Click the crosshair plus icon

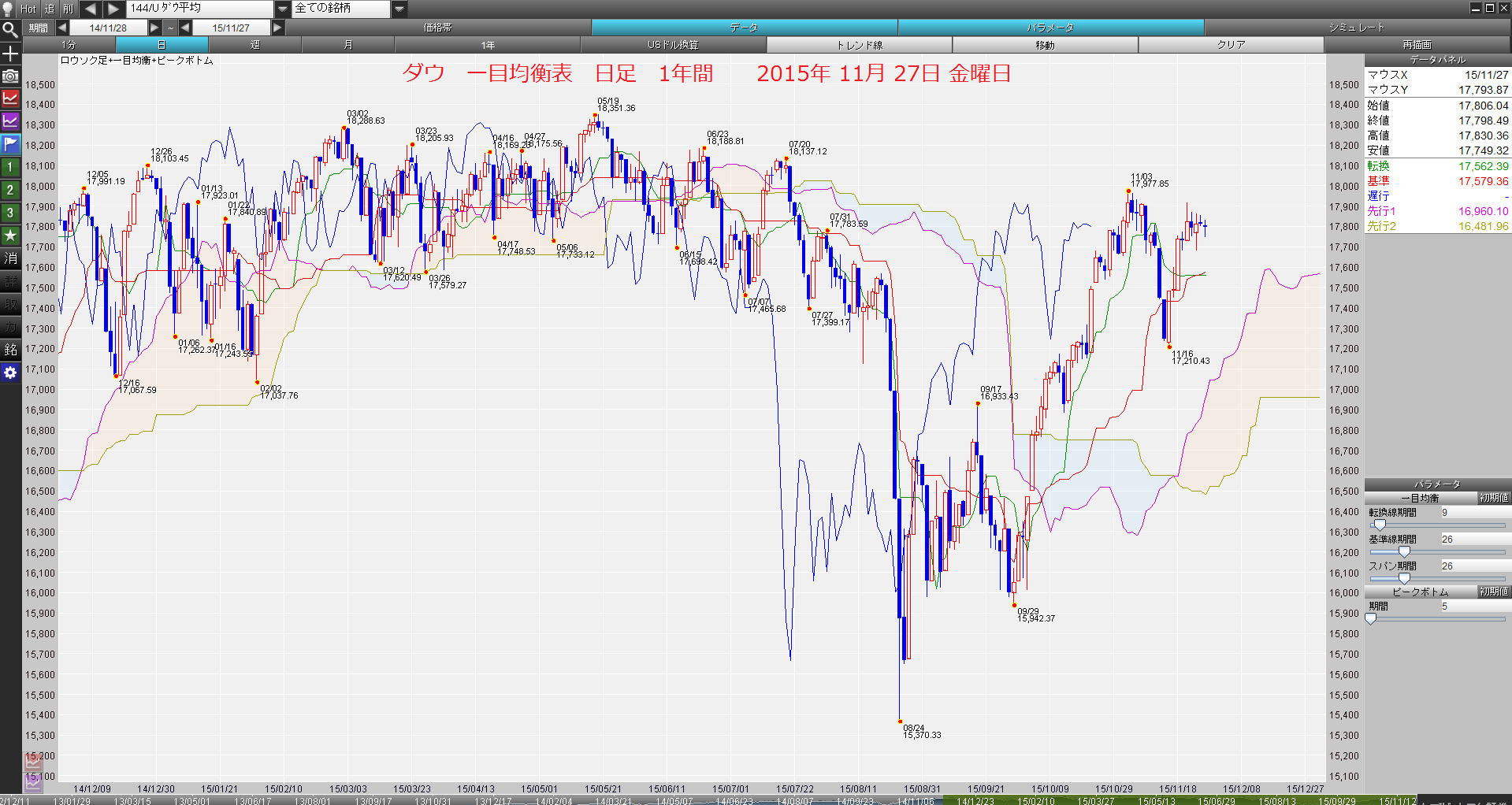pyautogui.click(x=10, y=54)
